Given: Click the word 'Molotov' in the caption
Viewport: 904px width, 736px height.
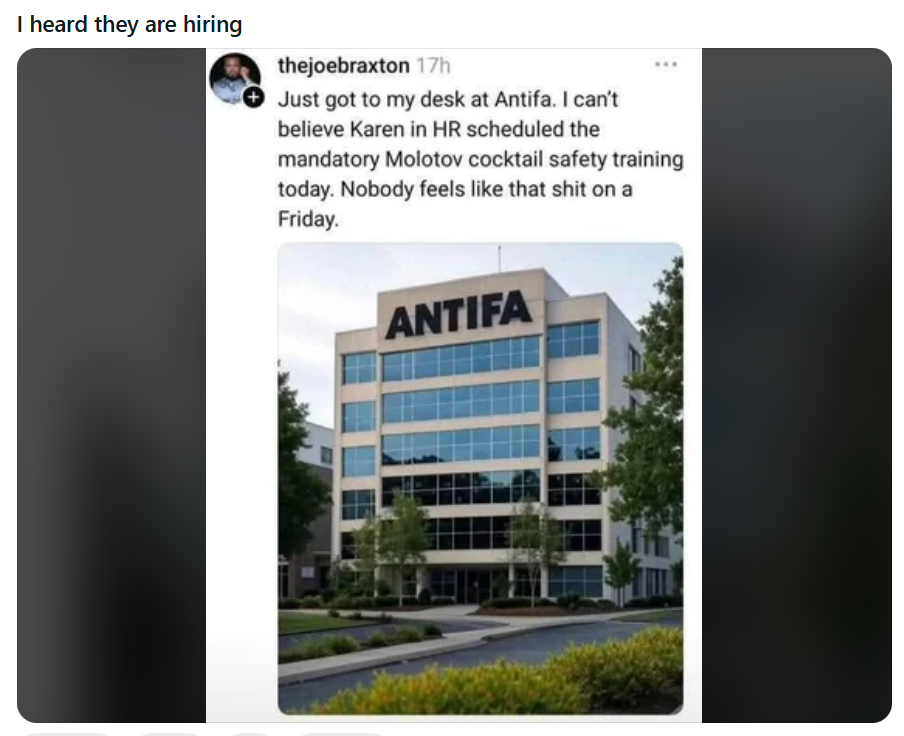Looking at the screenshot, I should (424, 159).
